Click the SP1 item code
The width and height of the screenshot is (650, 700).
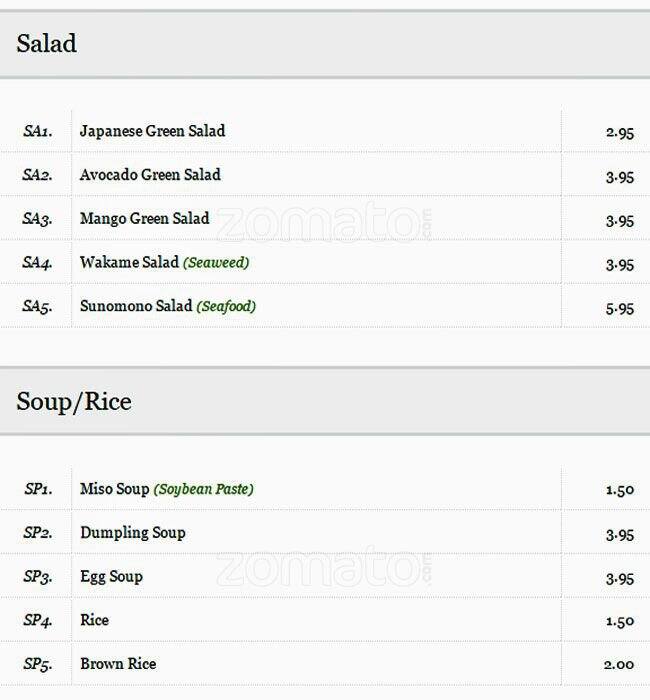37,489
